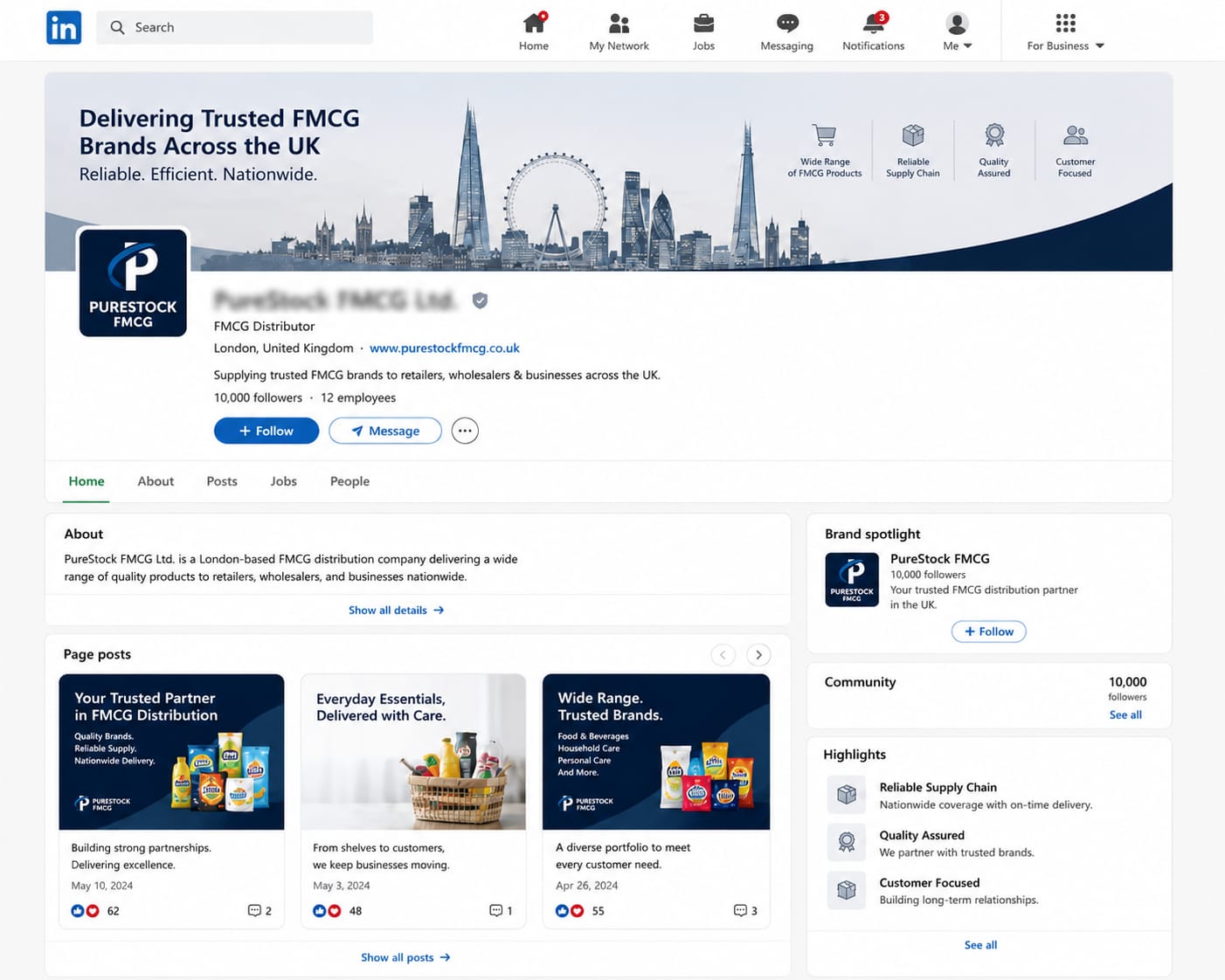Open the Home feed icon
1225x980 pixels.
click(534, 23)
